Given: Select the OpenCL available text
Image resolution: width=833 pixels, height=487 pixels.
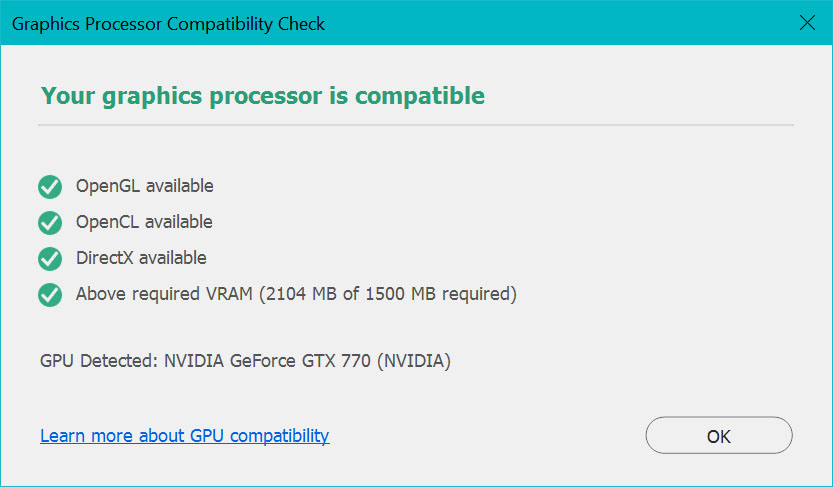Looking at the screenshot, I should click(144, 222).
